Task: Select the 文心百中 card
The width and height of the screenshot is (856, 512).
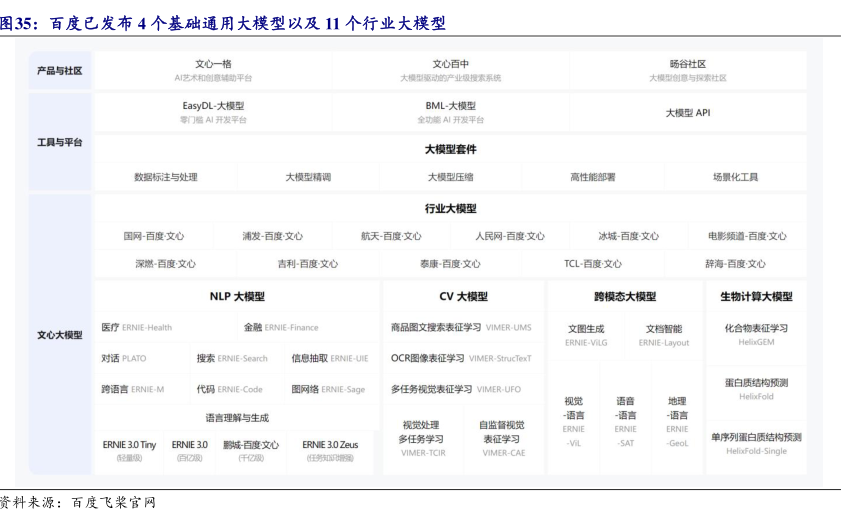Action: tap(450, 70)
